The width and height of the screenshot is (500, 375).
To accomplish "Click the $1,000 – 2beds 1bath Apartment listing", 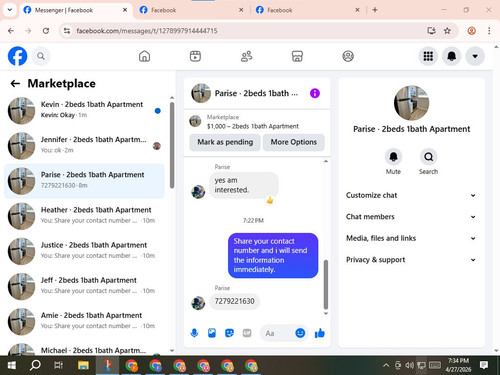I will (252, 126).
